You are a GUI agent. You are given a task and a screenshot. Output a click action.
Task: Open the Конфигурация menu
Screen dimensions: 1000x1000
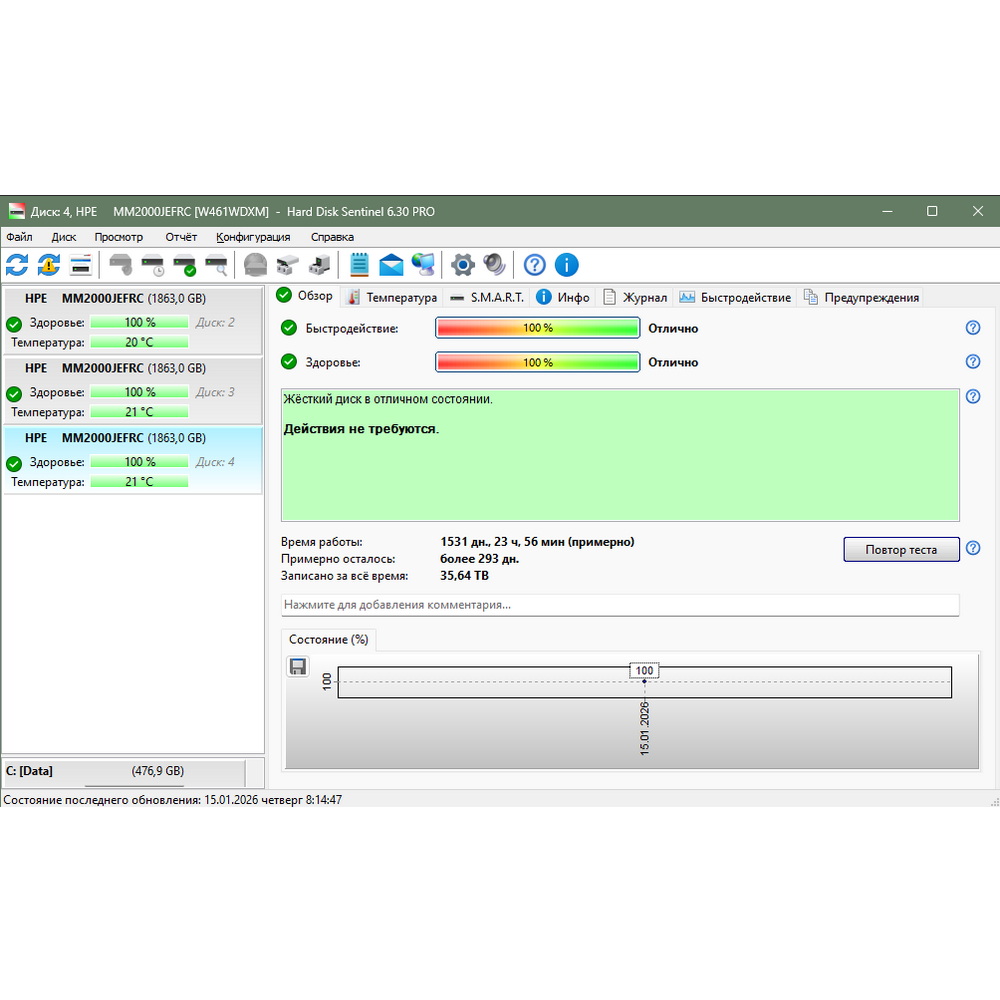253,237
